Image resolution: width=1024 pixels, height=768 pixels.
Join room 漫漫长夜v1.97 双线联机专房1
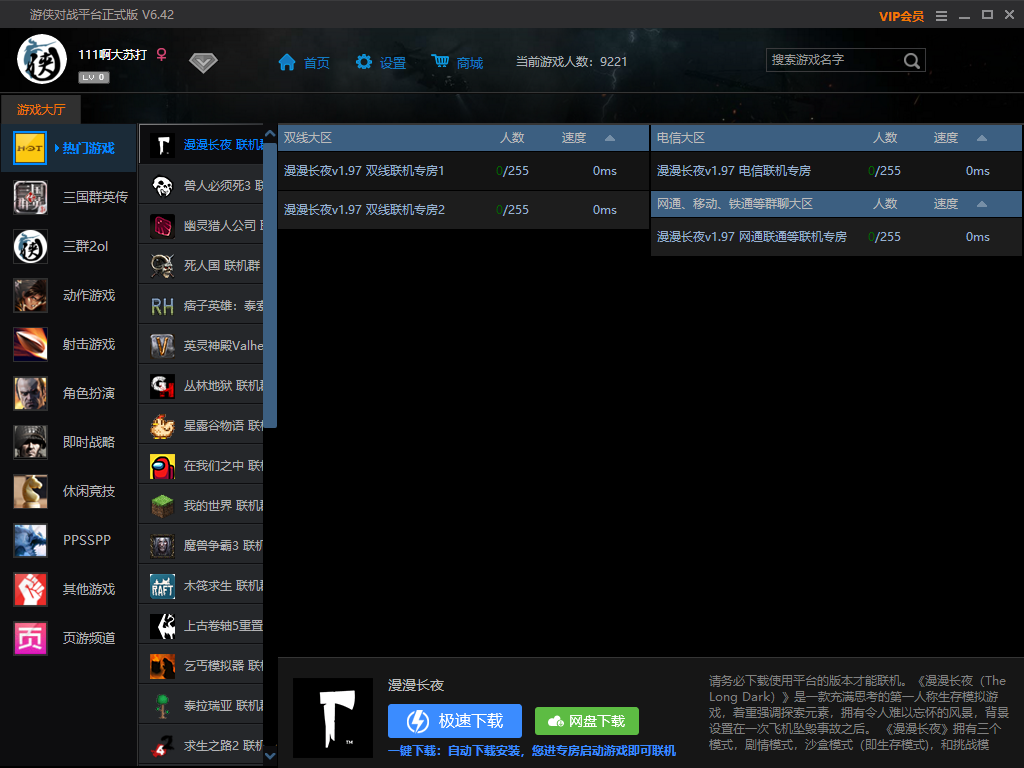click(463, 171)
